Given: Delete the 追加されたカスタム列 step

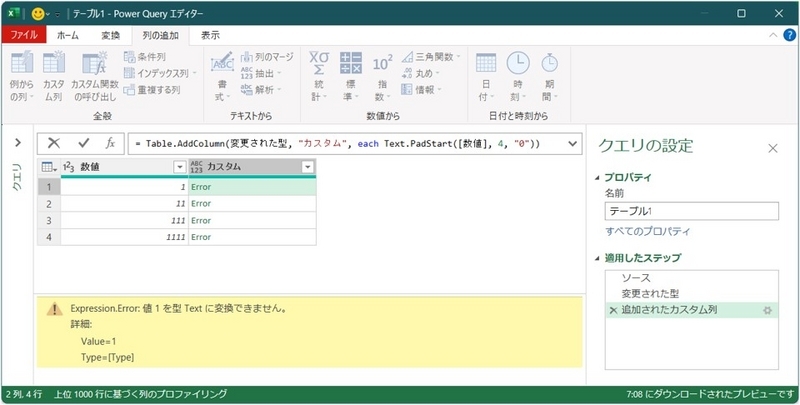Looking at the screenshot, I should (x=613, y=310).
